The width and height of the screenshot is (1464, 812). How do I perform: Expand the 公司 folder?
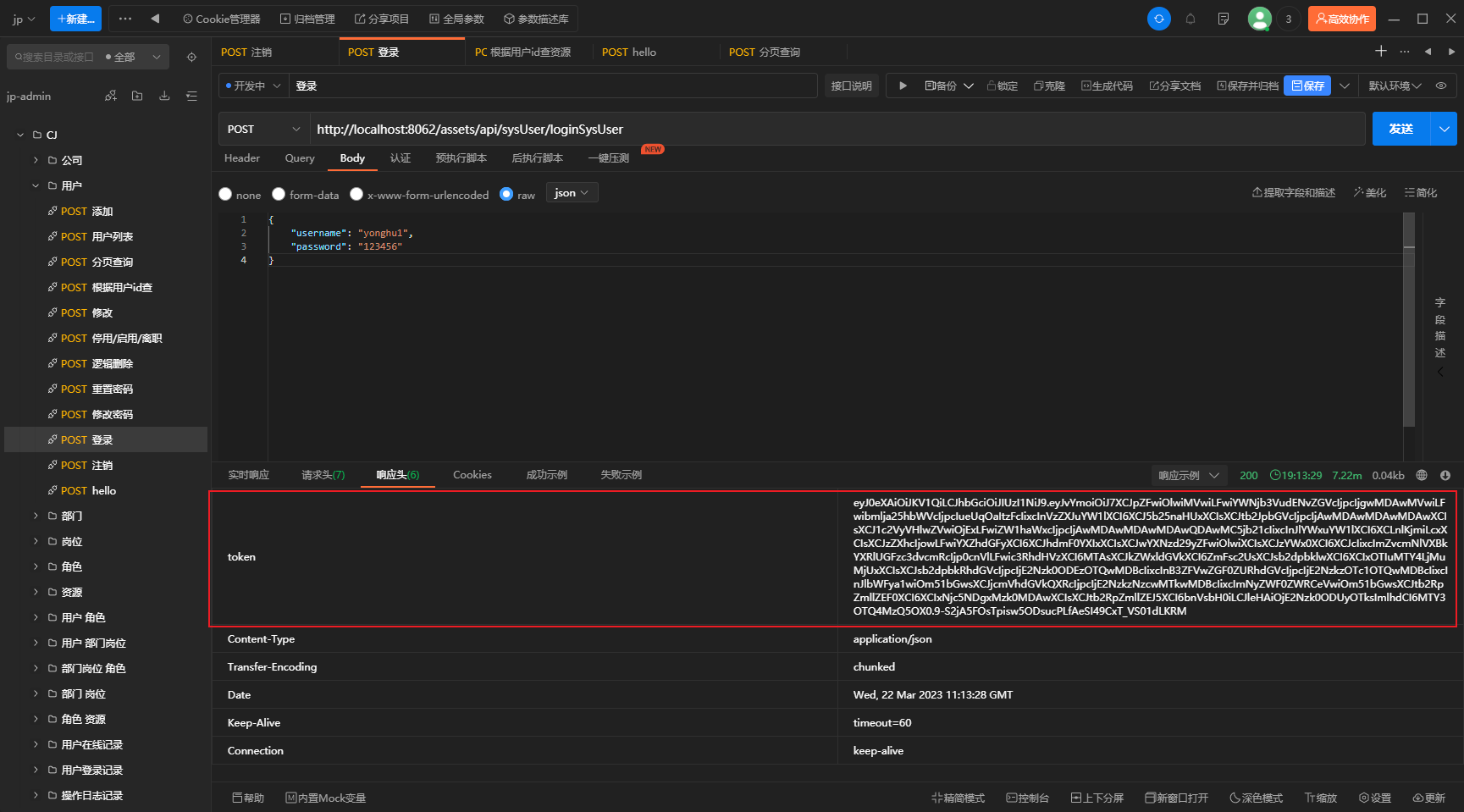36,160
